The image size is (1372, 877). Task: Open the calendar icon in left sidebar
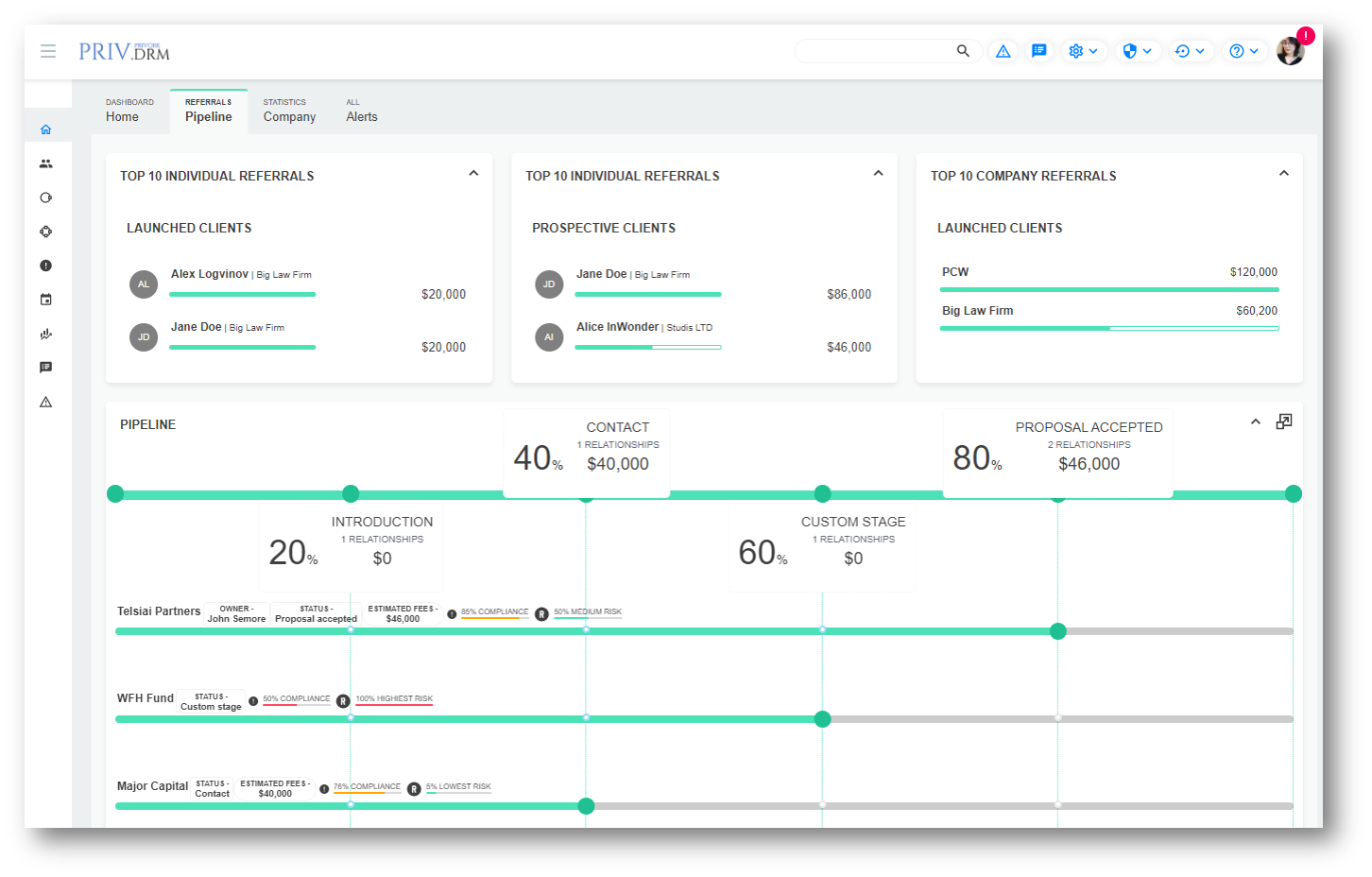click(x=45, y=300)
